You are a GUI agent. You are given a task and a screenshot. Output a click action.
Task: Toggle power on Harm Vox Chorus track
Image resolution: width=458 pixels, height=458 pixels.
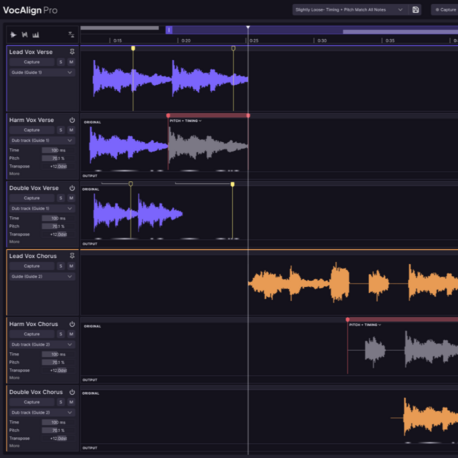tap(72, 324)
